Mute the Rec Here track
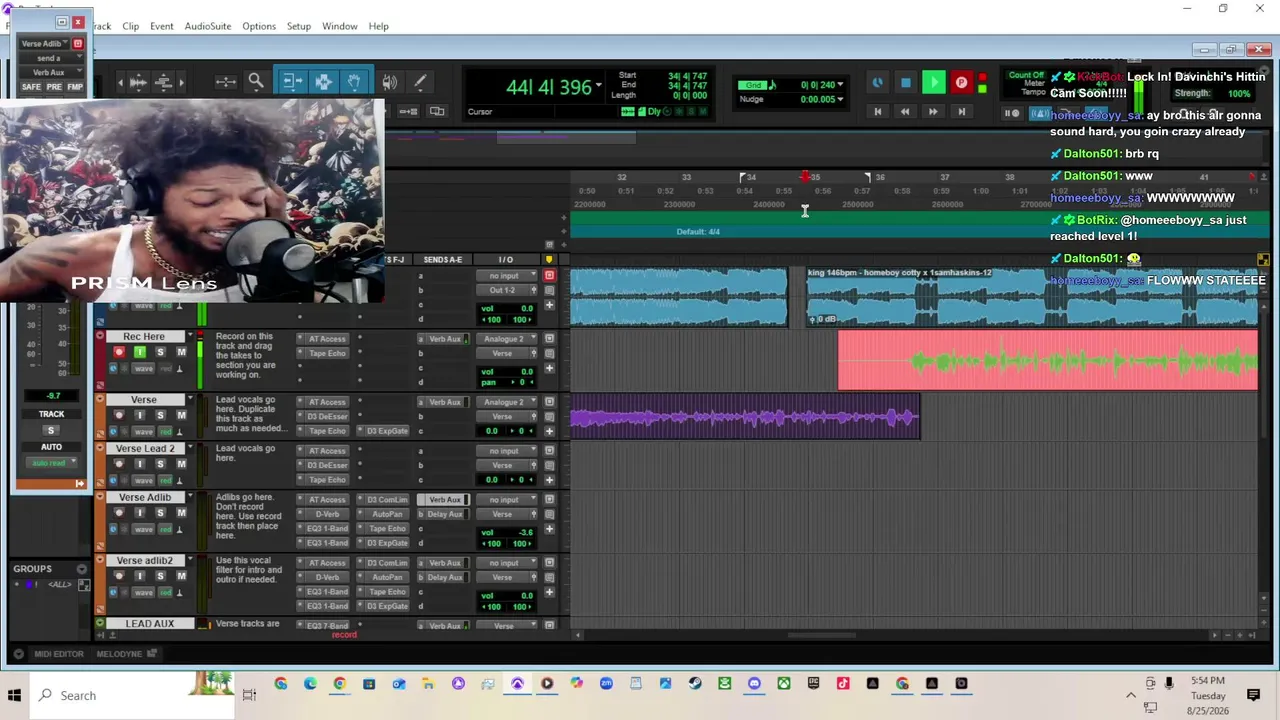 181,352
